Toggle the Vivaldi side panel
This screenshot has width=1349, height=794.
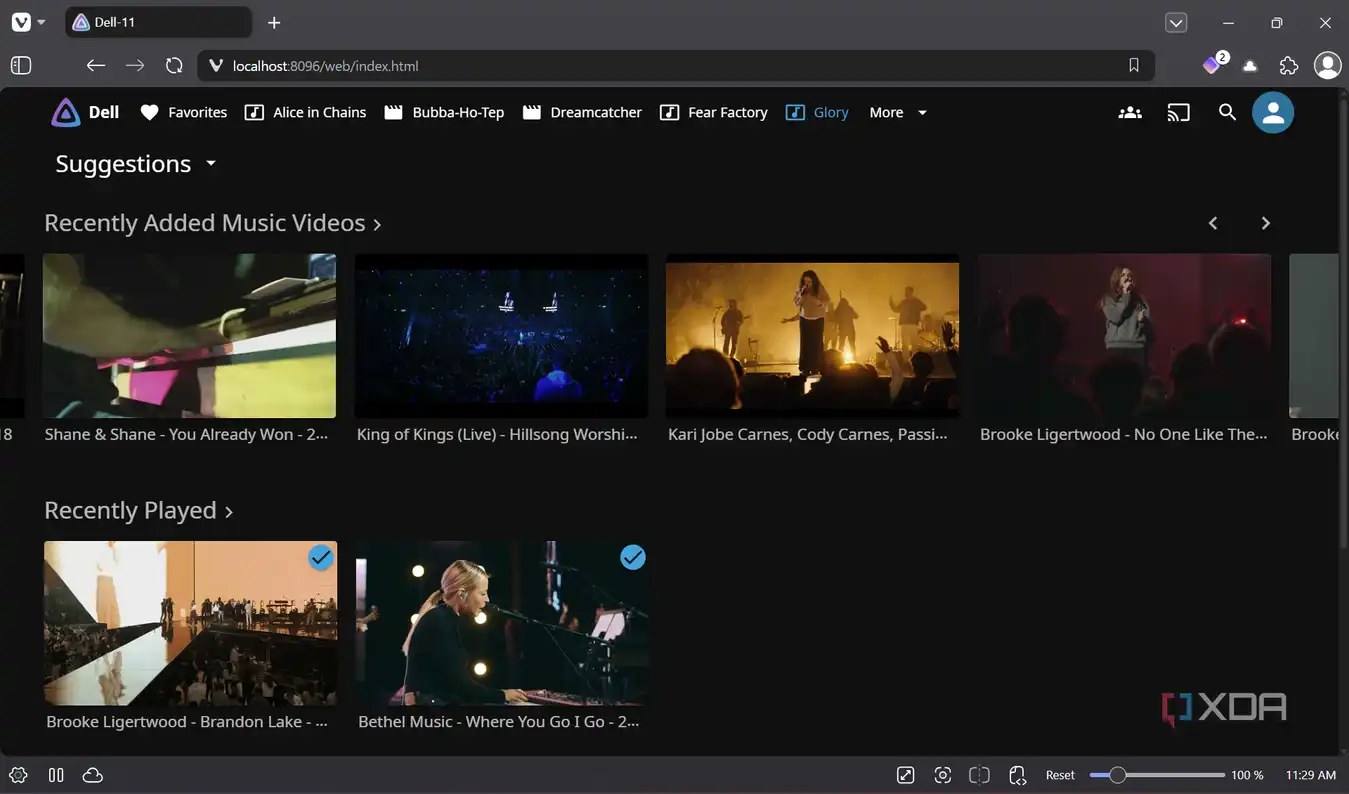coord(21,66)
